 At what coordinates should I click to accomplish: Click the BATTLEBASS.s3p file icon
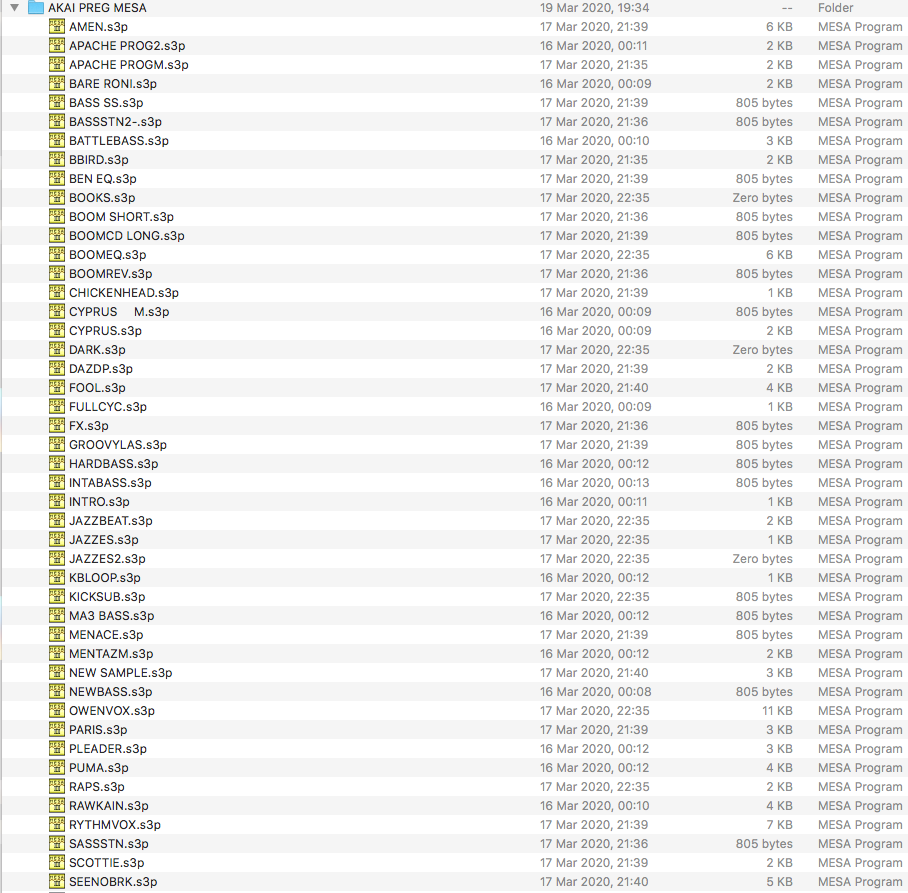click(57, 141)
